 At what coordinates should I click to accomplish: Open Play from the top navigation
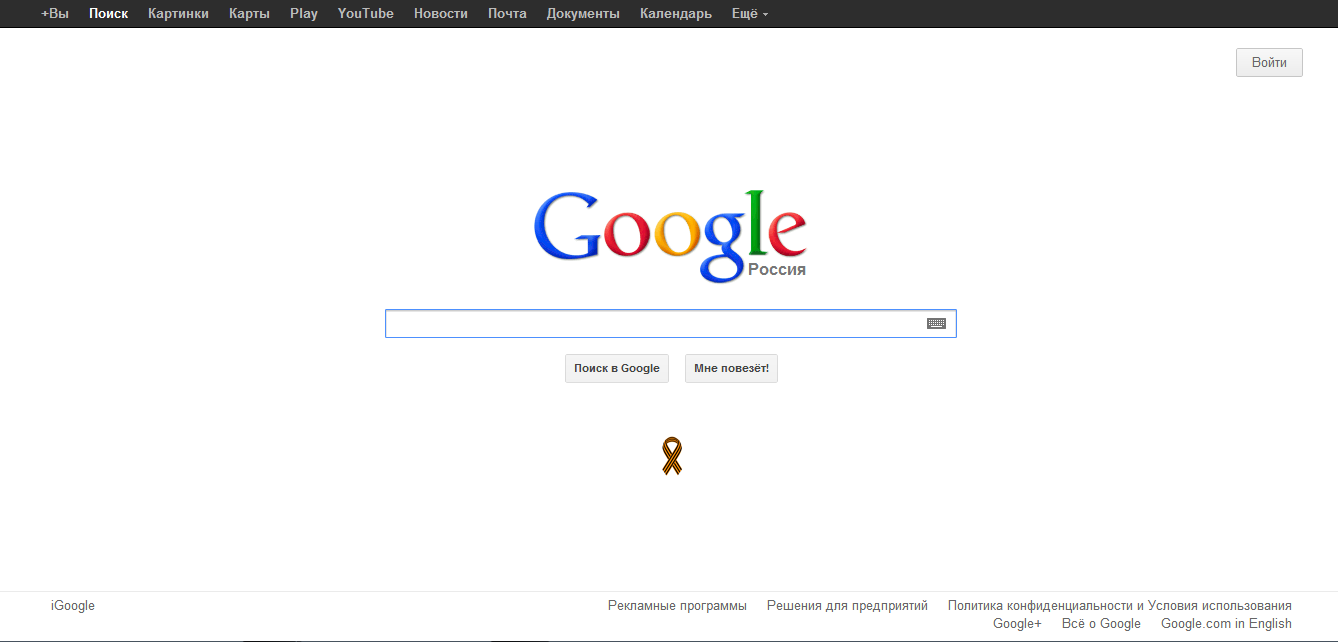coord(304,14)
